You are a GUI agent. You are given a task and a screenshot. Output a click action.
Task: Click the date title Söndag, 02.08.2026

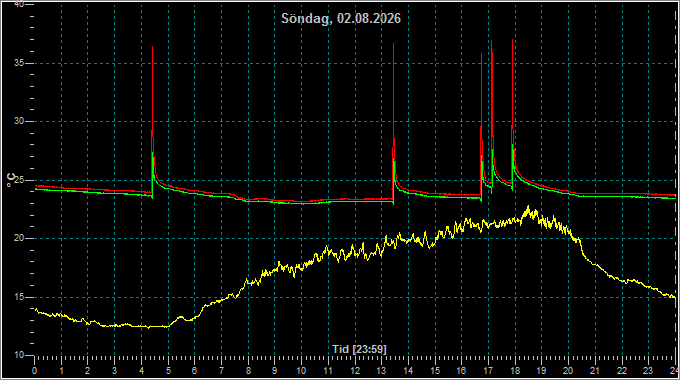coord(341,19)
